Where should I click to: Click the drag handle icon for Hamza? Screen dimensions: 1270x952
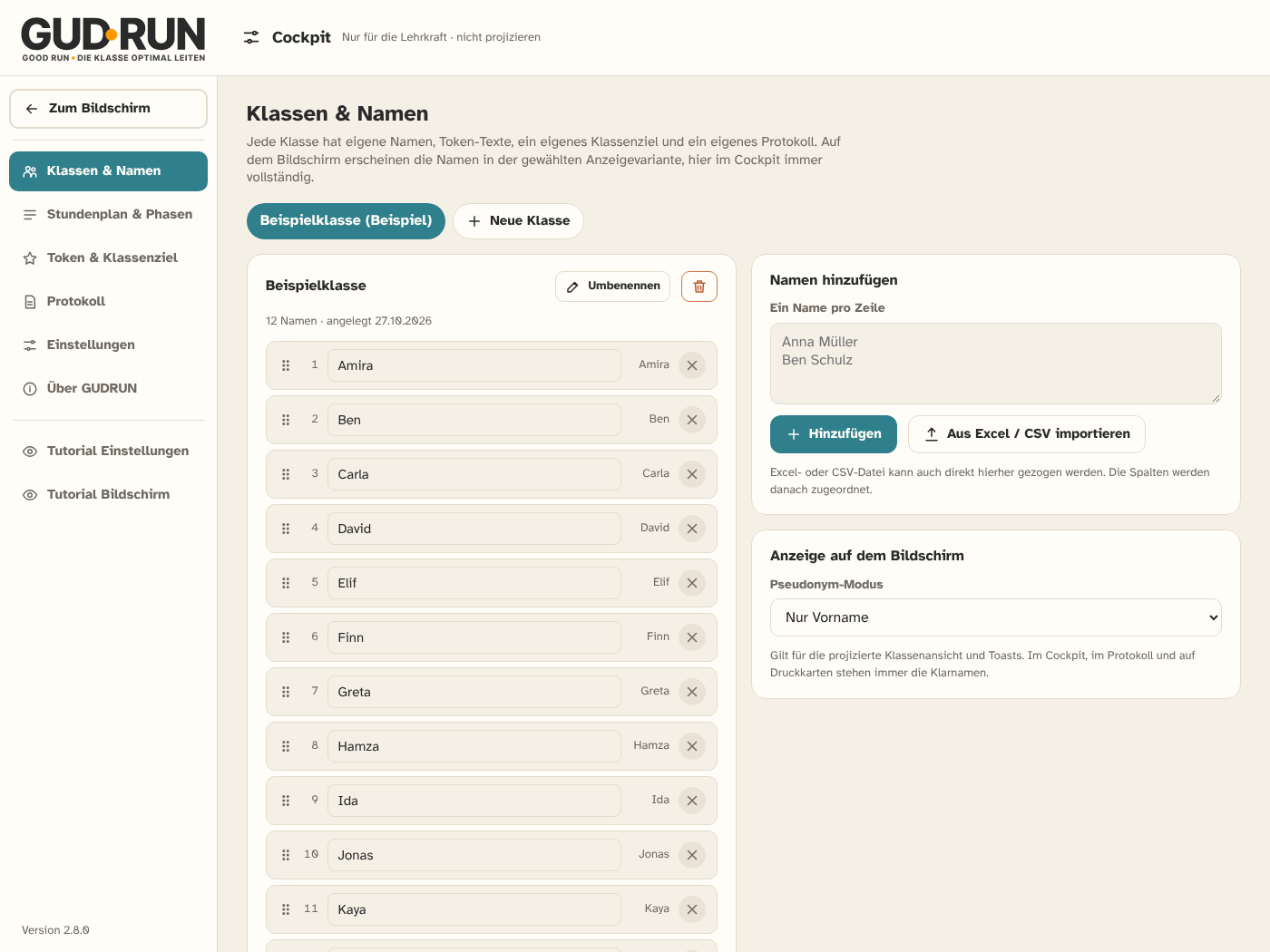click(286, 746)
